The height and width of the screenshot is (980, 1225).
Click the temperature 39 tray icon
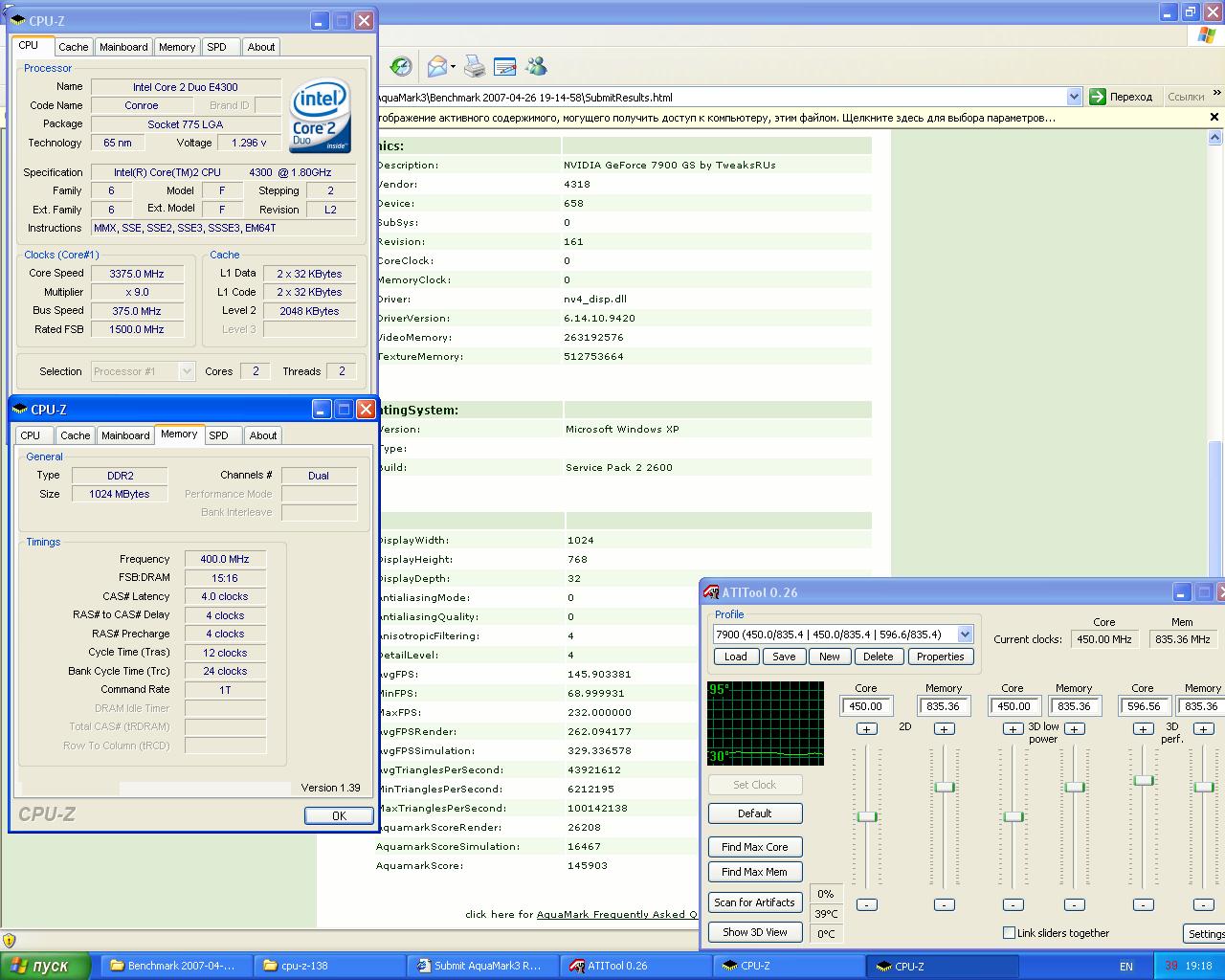click(1170, 966)
